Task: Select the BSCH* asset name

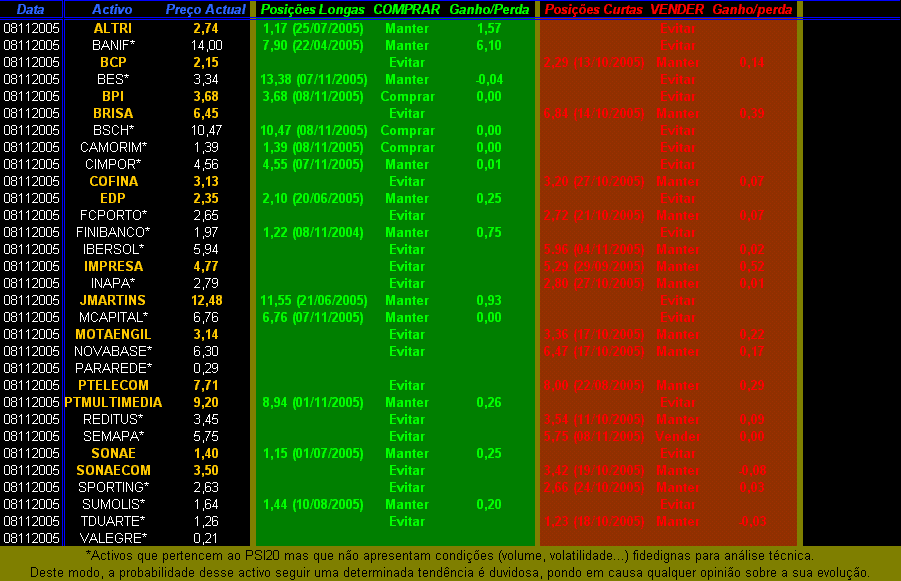Action: point(113,130)
